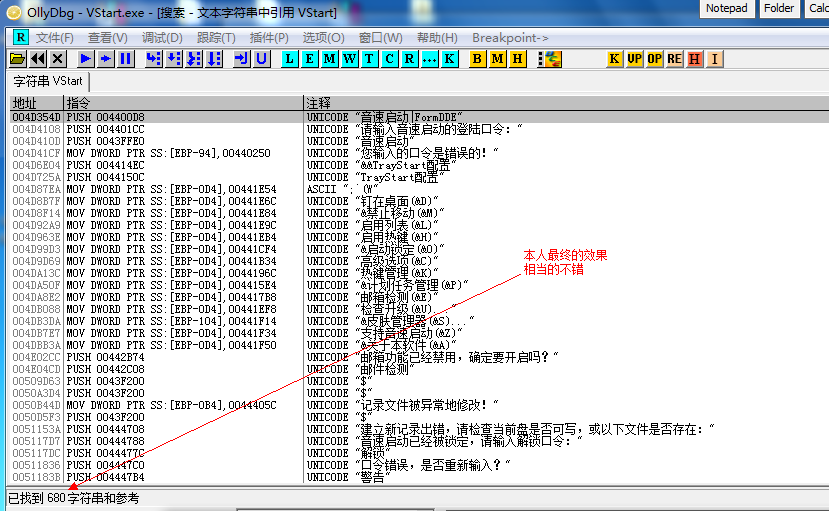The width and height of the screenshot is (829, 511).
Task: Open Call stack with cyan K
Action: pyautogui.click(x=449, y=59)
